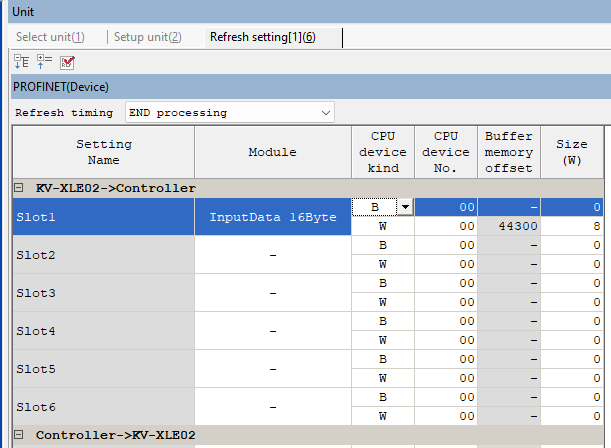Click the Slot3 module dash cell
Screen dimensions: 611x448
click(273, 293)
